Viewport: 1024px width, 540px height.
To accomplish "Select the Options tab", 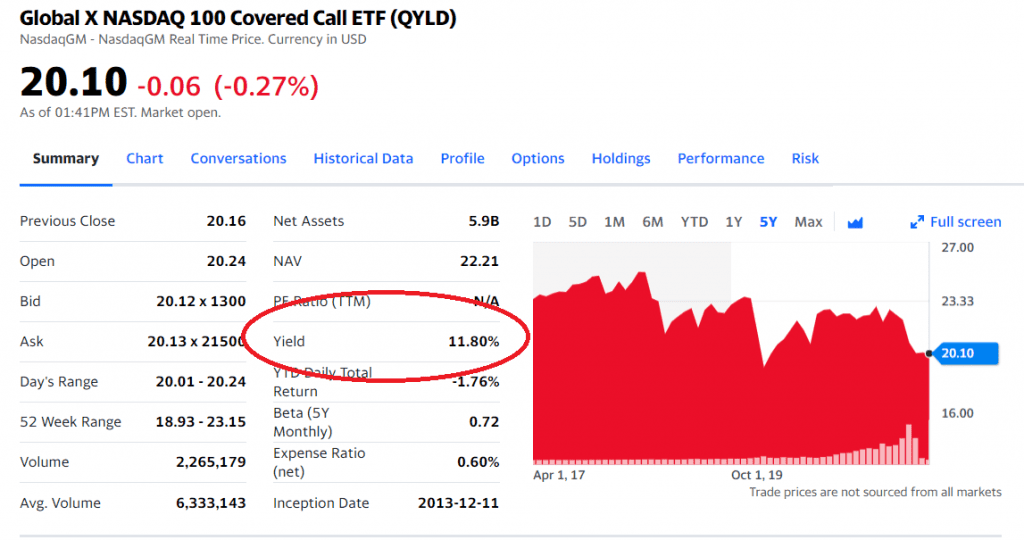I will point(538,158).
